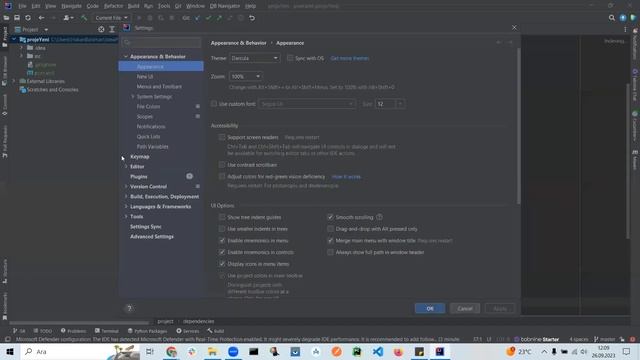Enable Show tree indent guides checkbox
Viewport: 640px width, 360px height.
222,217
